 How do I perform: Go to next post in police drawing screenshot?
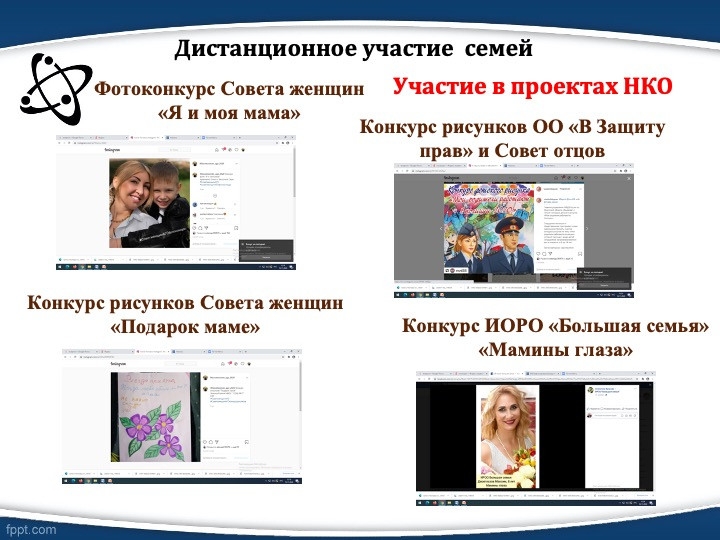587,228
